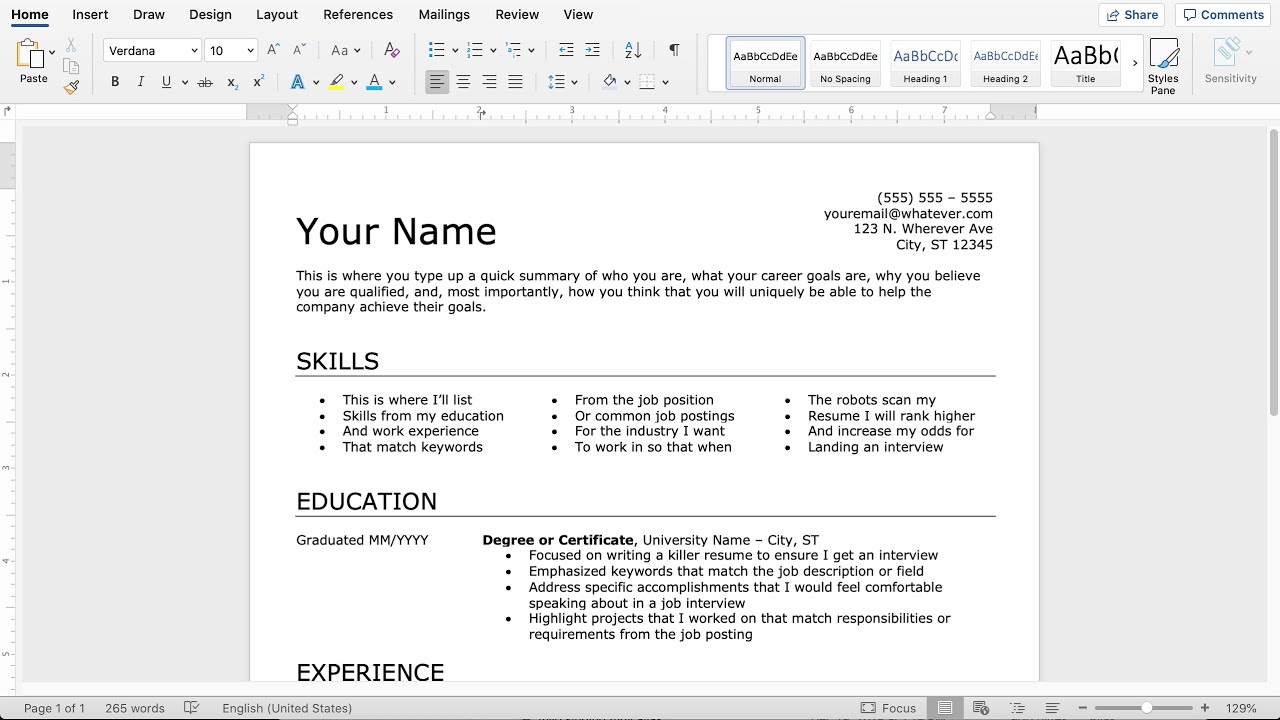Sort text A to Z
This screenshot has height=720, width=1280.
[633, 50]
